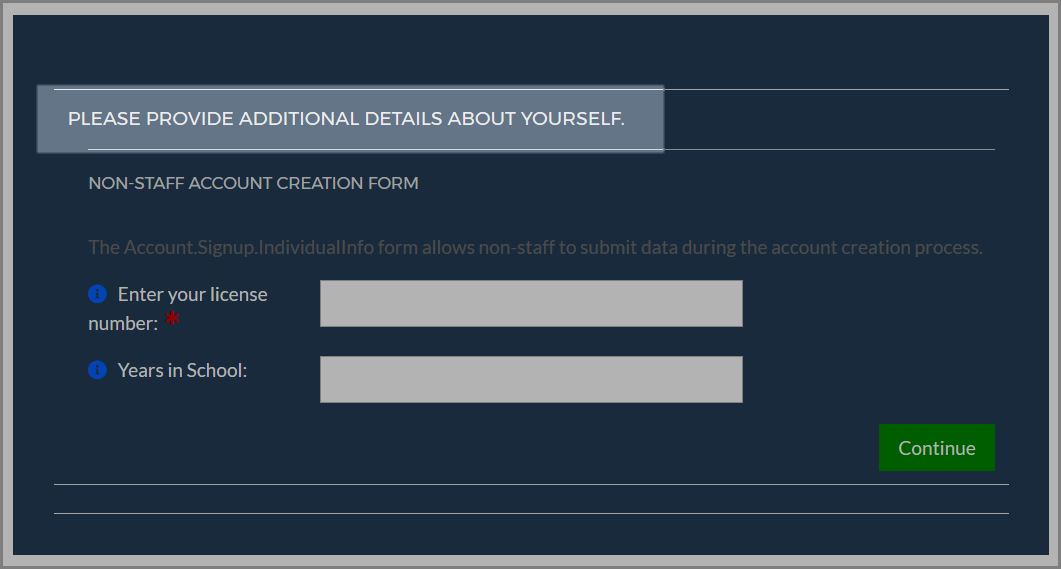Click the info icon beside license number
The width and height of the screenshot is (1061, 569).
coord(97,294)
